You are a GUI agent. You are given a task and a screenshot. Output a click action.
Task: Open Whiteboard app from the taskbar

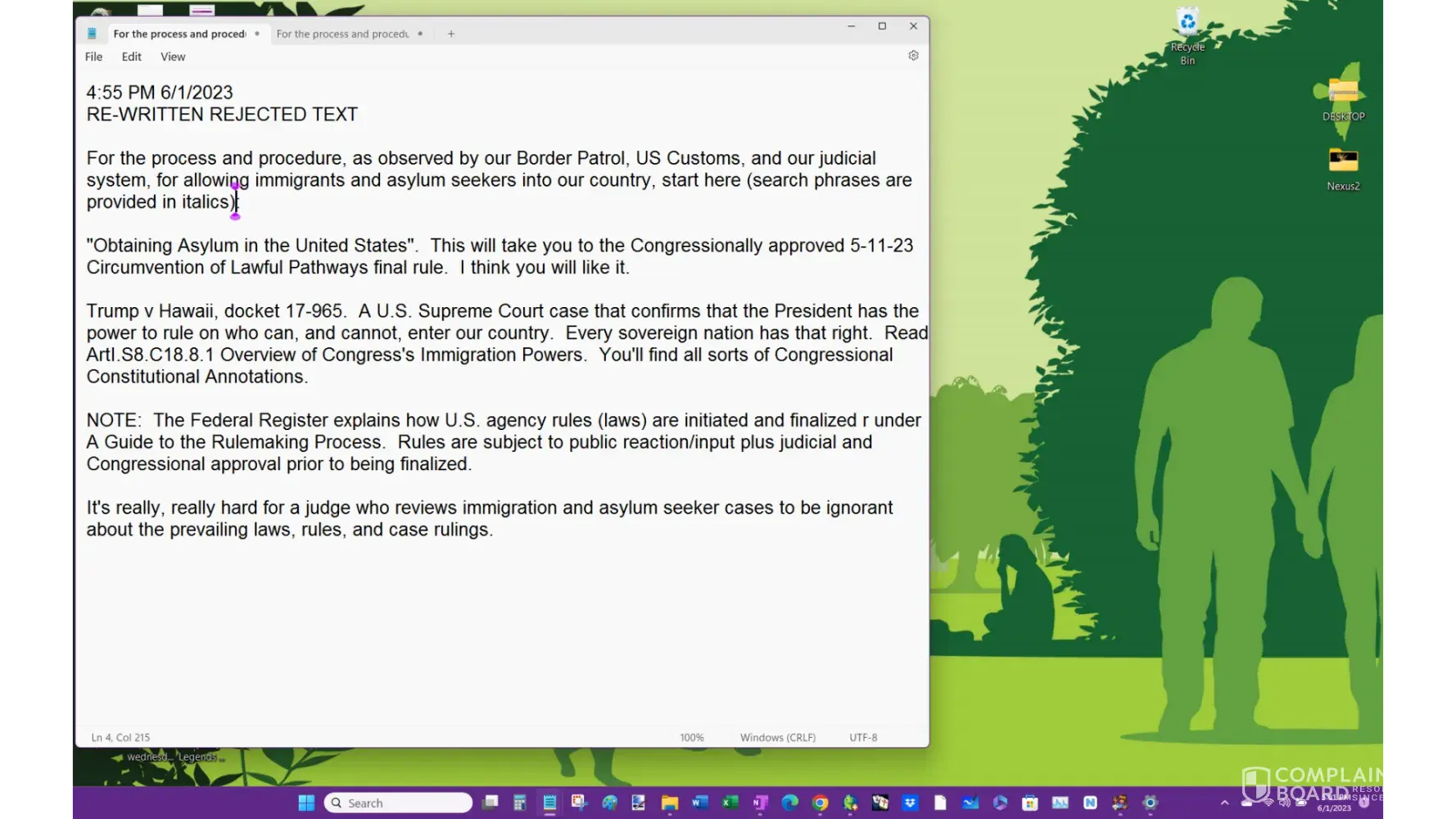[970, 803]
